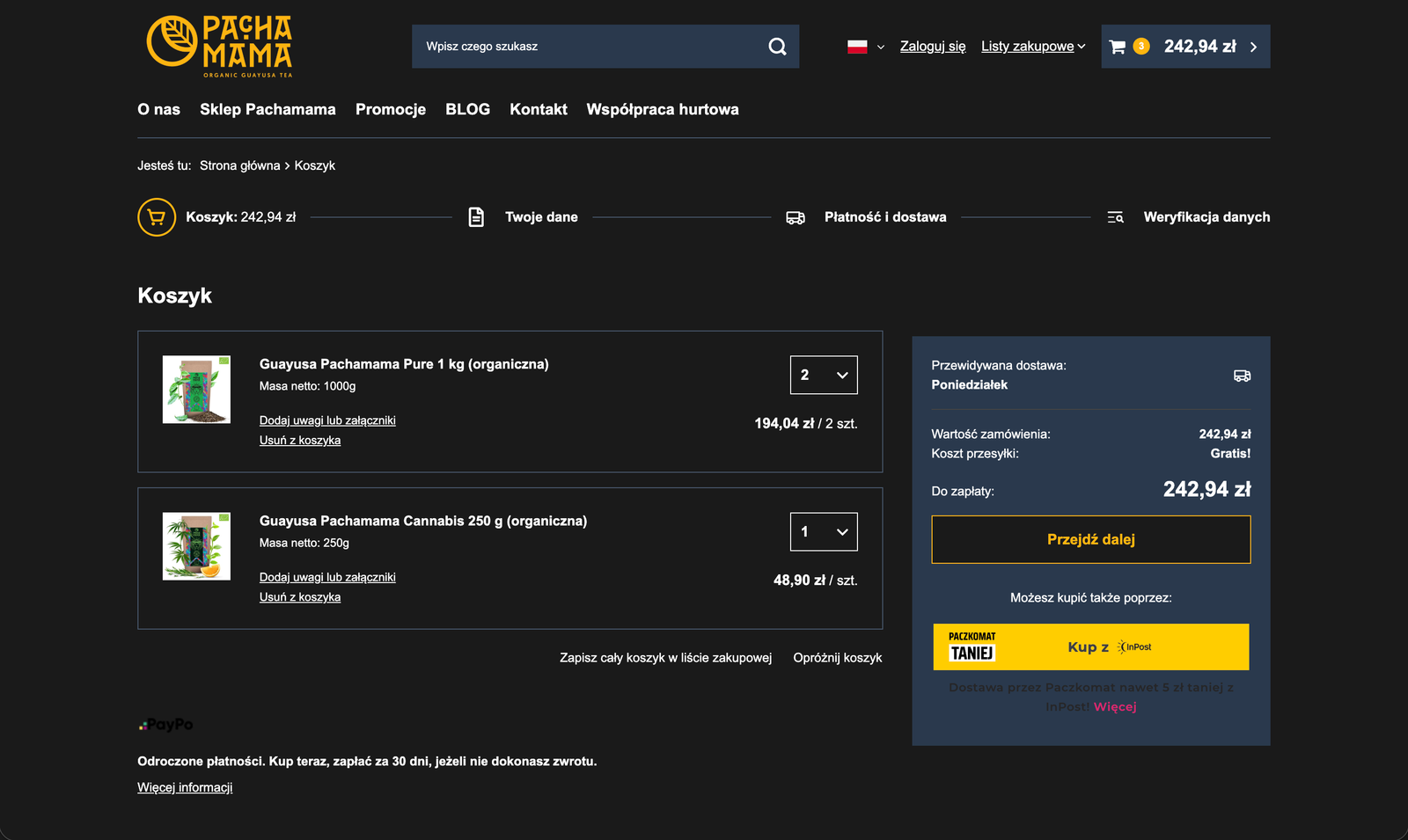Click Opróżnij koszyk link

coord(838,658)
